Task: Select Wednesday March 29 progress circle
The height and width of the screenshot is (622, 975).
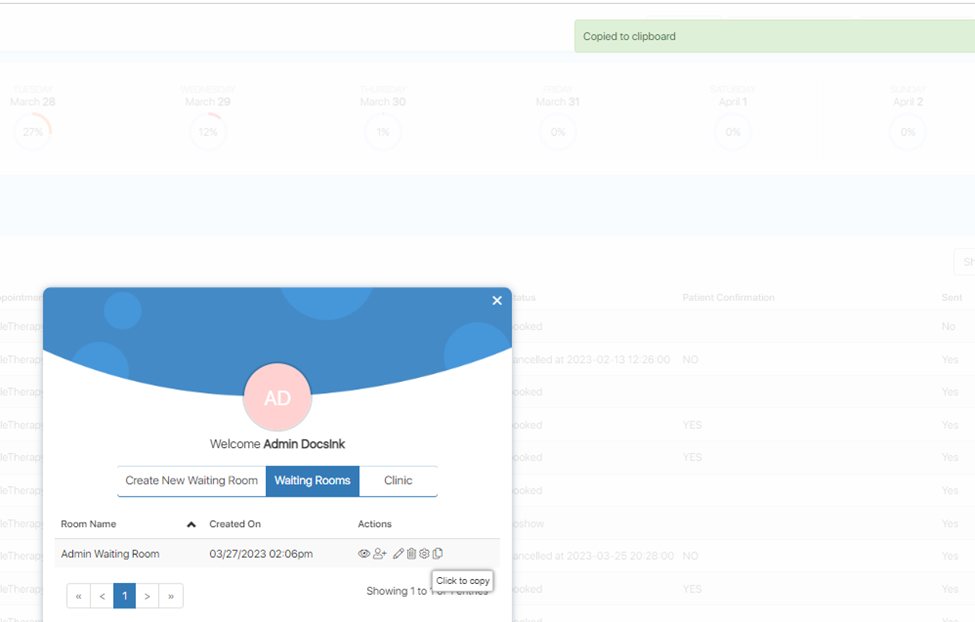Action: pyautogui.click(x=208, y=132)
